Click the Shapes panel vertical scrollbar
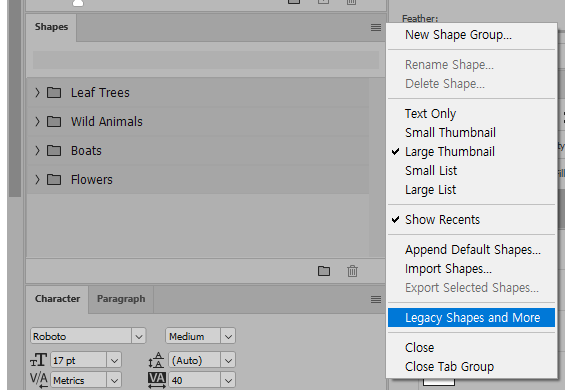The width and height of the screenshot is (565, 390). 377,168
